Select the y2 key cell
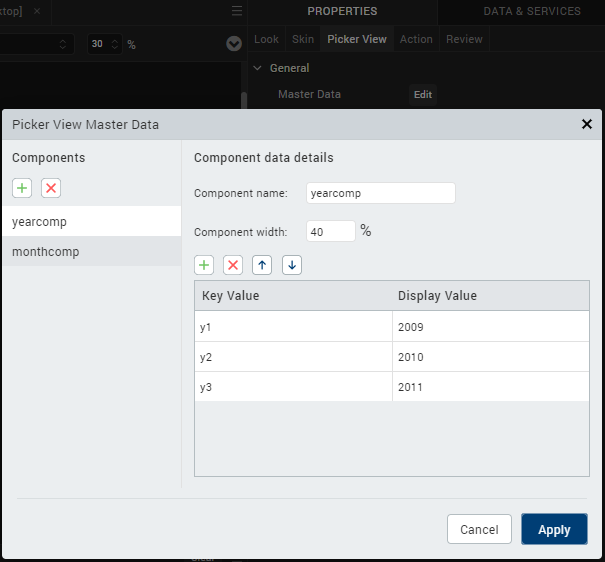 coord(294,357)
